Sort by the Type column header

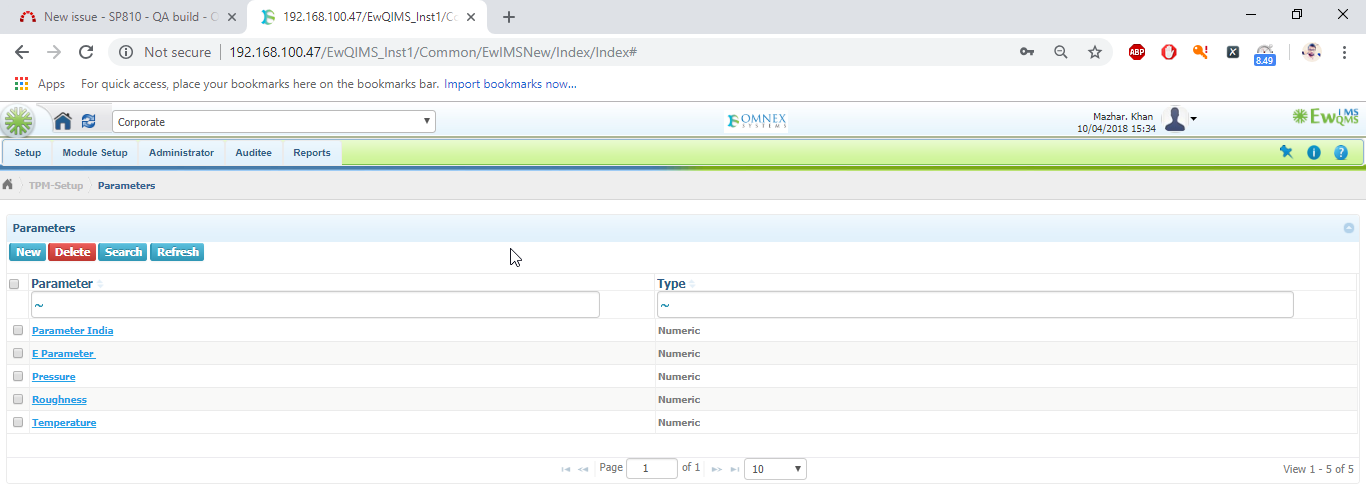pos(671,284)
